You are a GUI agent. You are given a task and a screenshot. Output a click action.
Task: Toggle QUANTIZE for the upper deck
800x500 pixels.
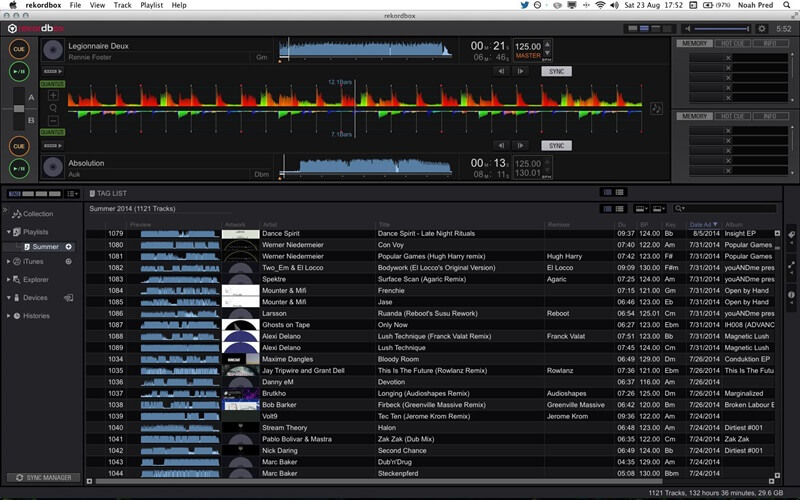52,84
